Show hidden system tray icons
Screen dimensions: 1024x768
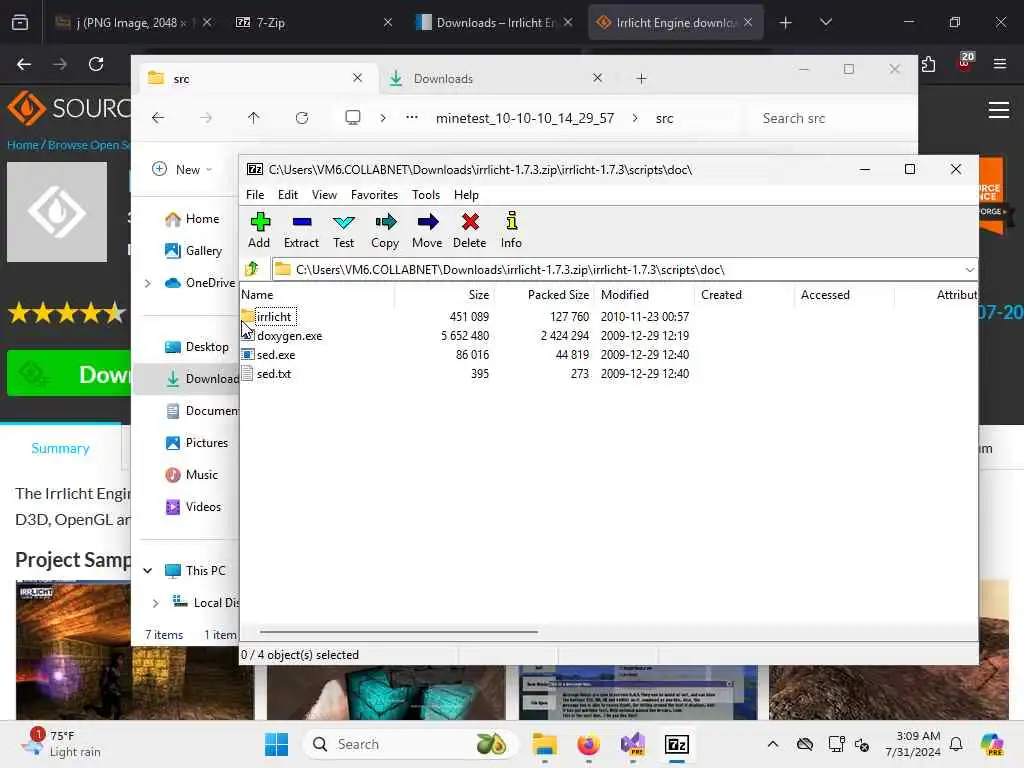773,744
